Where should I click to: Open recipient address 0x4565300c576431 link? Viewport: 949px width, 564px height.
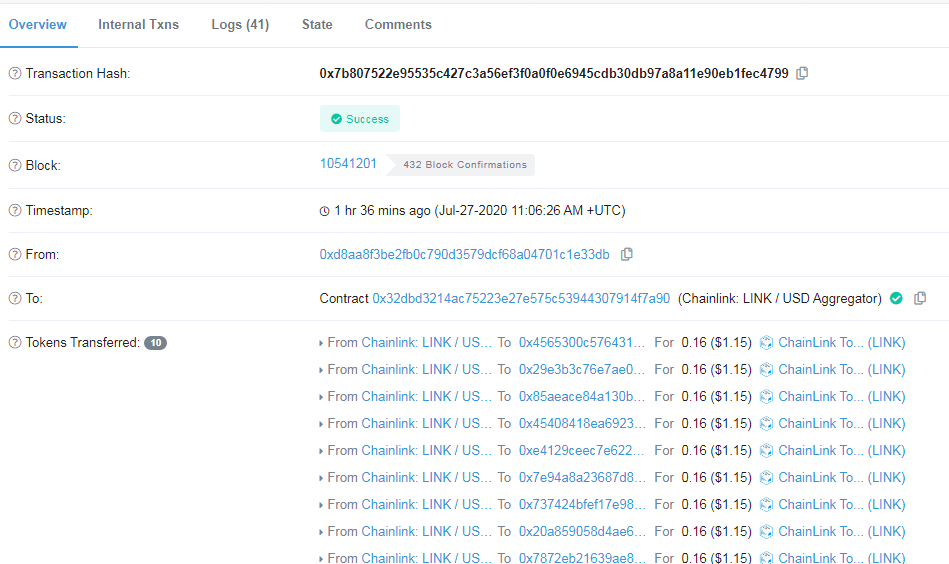tap(582, 343)
